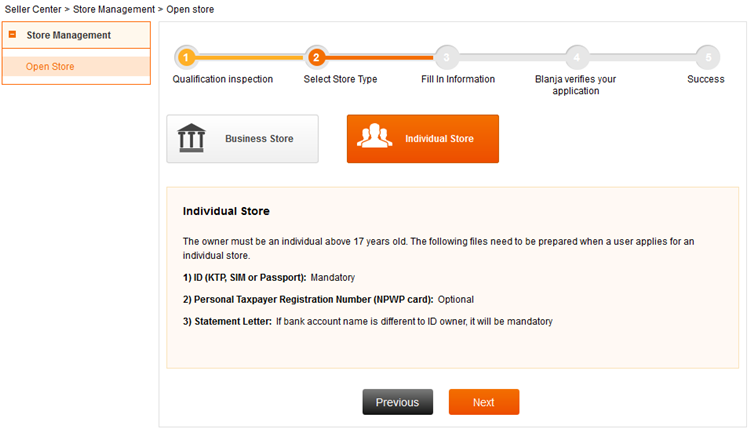Select step 1 Qualification inspection circle
This screenshot has height=432, width=750.
186,58
